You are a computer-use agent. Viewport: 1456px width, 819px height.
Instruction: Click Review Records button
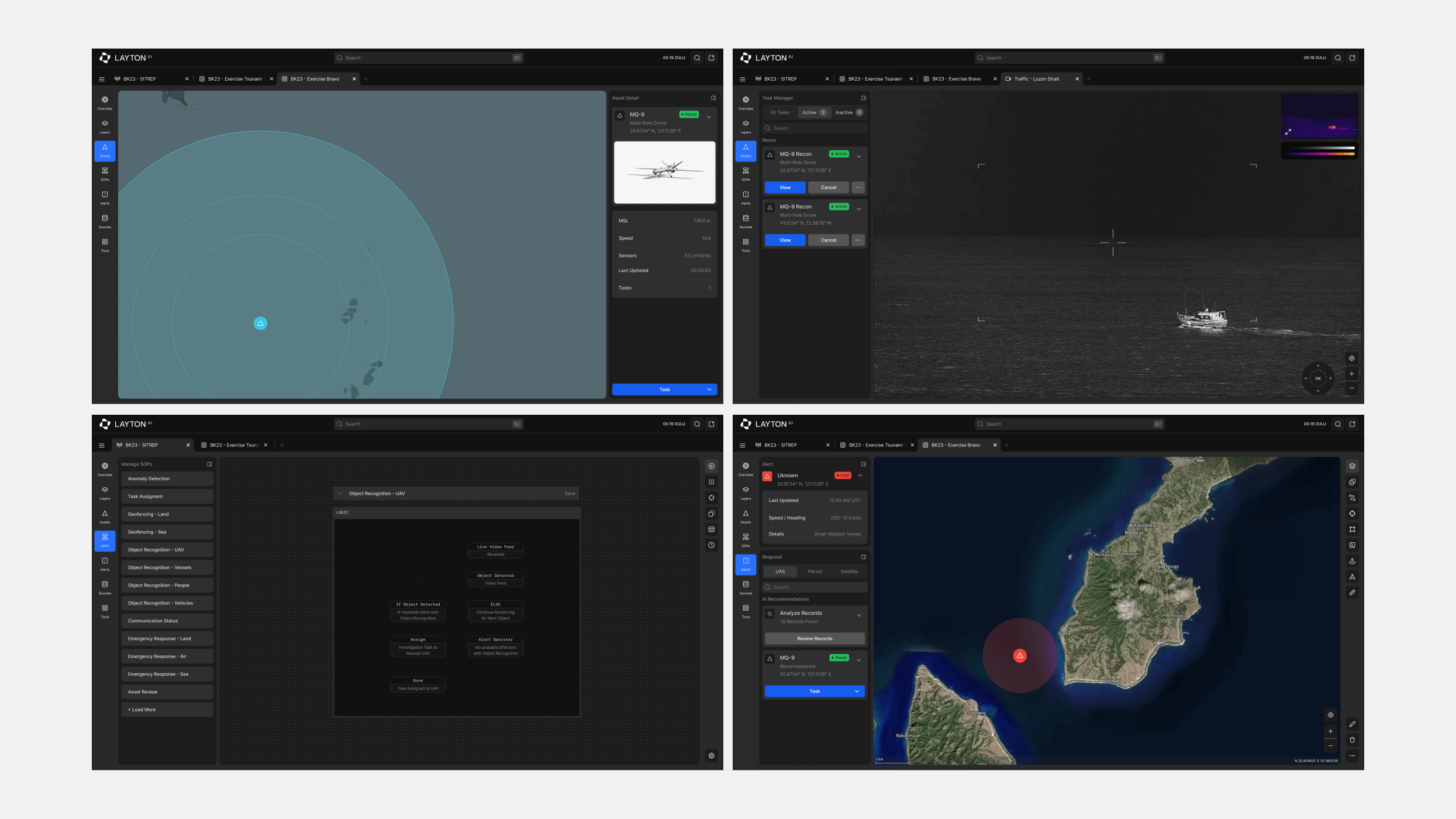point(815,639)
